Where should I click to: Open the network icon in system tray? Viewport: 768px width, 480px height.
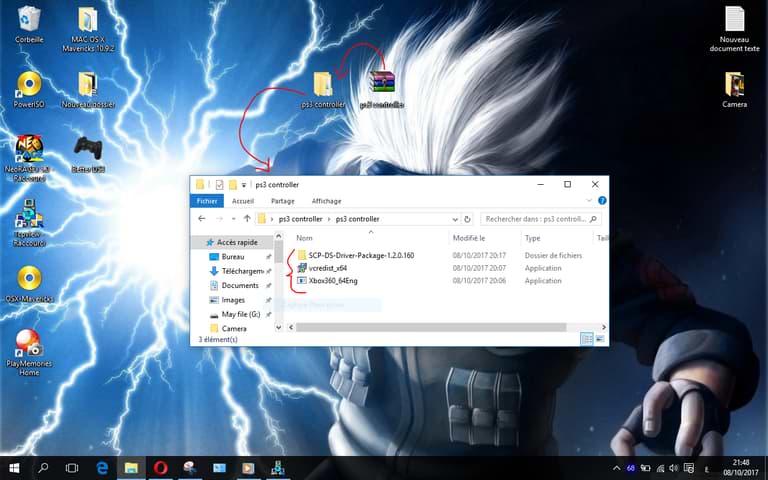pos(660,468)
